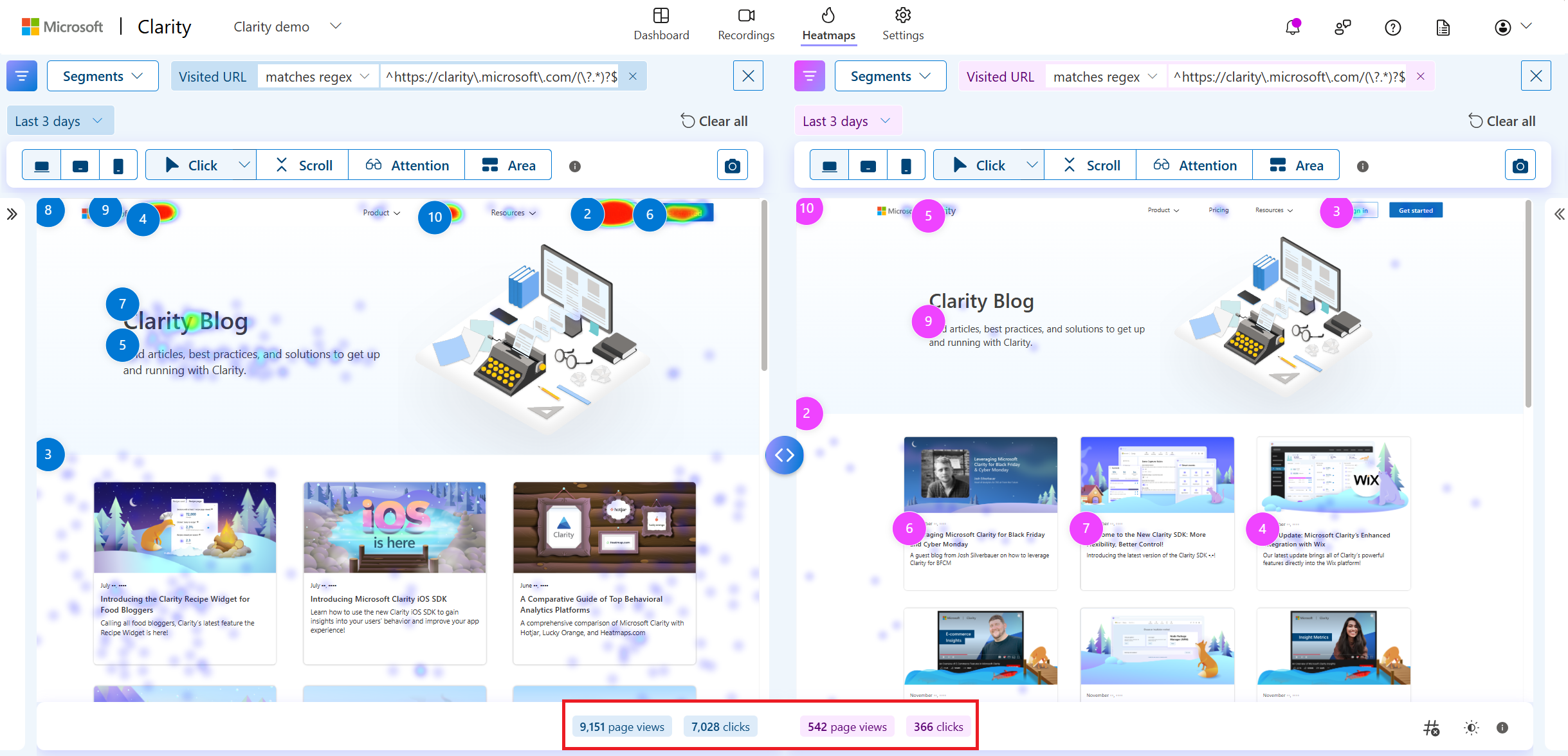Select mobile device view in right panel
Image resolution: width=1568 pixels, height=756 pixels.
pos(906,165)
